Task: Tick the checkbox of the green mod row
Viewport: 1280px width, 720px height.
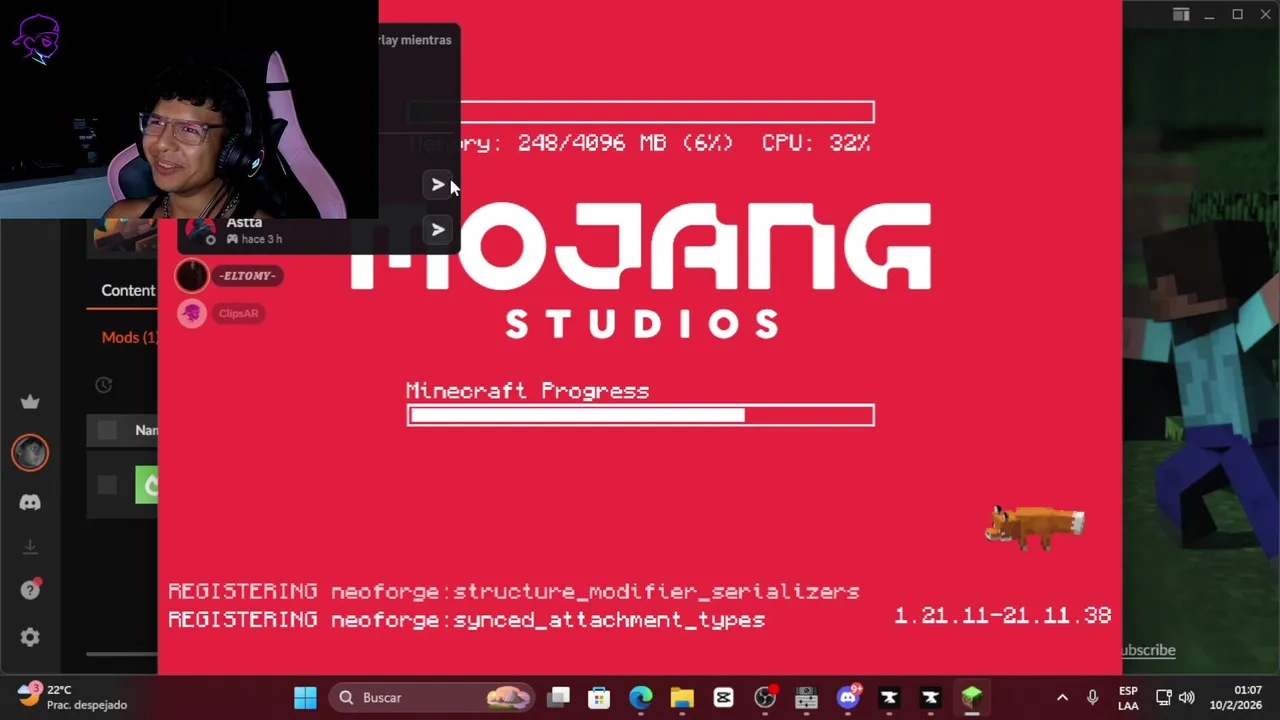Action: tap(107, 485)
